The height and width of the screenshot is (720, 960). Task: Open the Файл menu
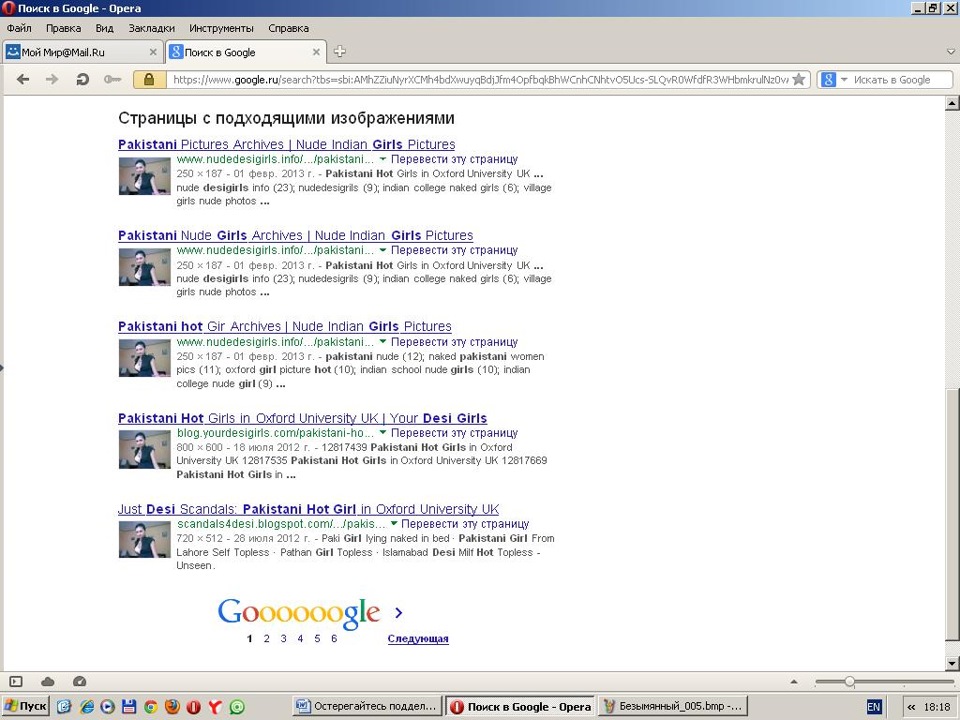point(19,28)
